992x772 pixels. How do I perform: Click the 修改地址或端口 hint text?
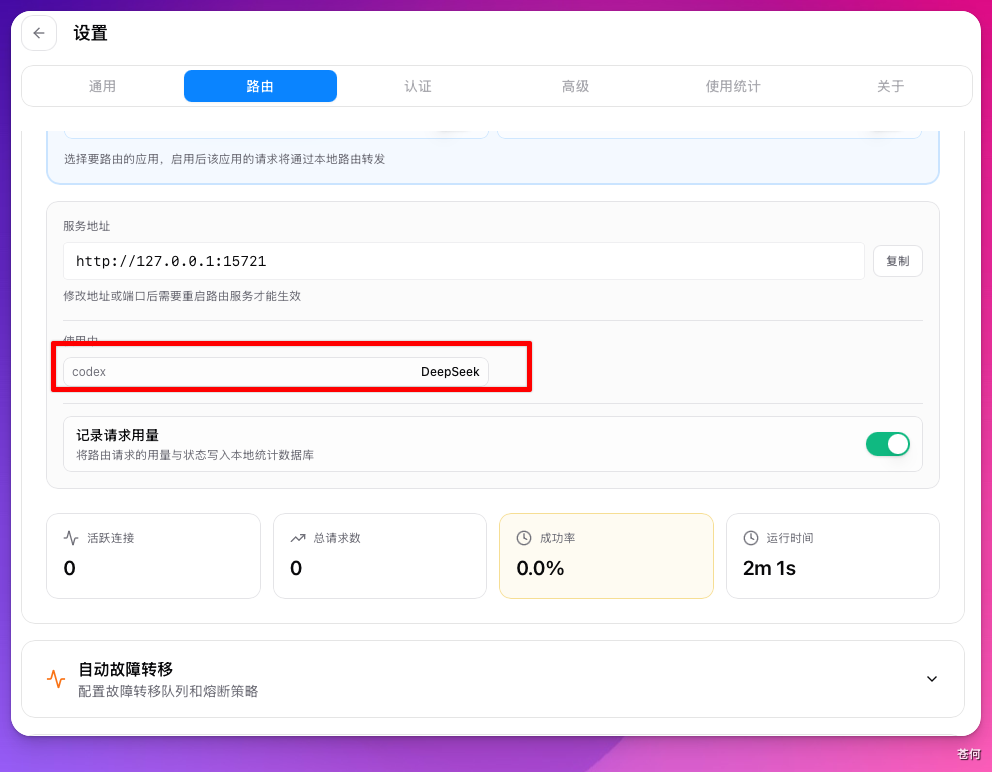pos(182,296)
